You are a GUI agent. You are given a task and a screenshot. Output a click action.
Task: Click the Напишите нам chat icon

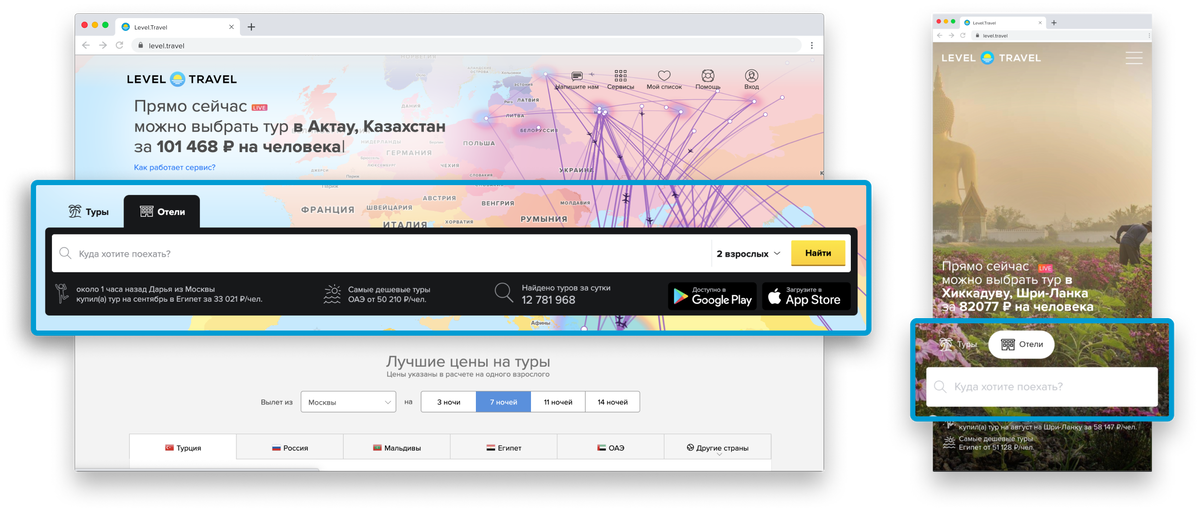tap(577, 76)
